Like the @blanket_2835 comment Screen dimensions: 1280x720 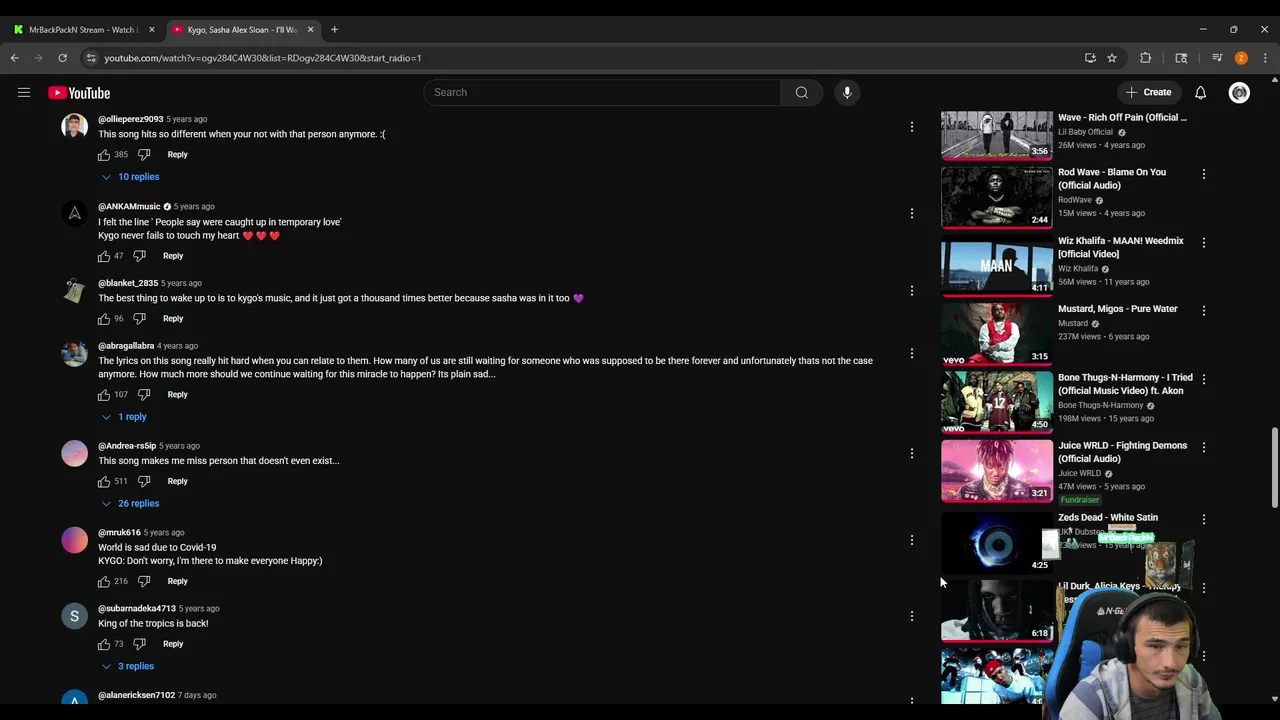pyautogui.click(x=104, y=319)
